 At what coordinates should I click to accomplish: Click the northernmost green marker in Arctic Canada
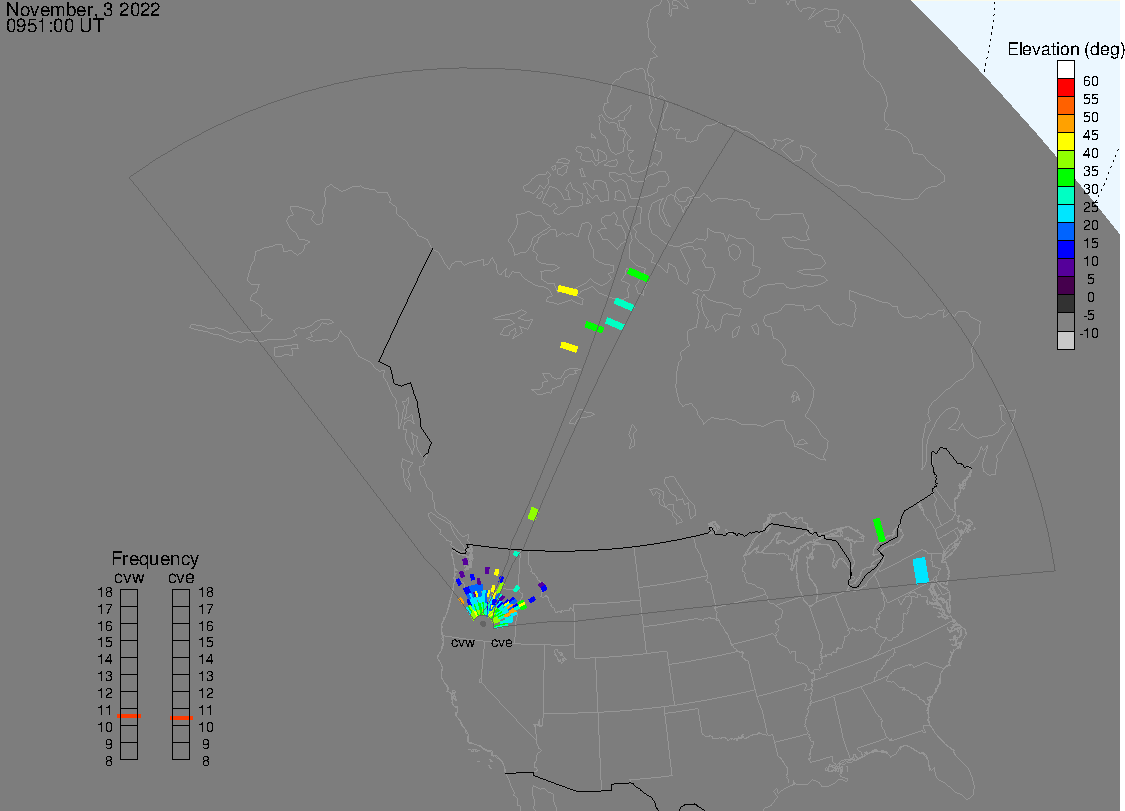(x=637, y=274)
